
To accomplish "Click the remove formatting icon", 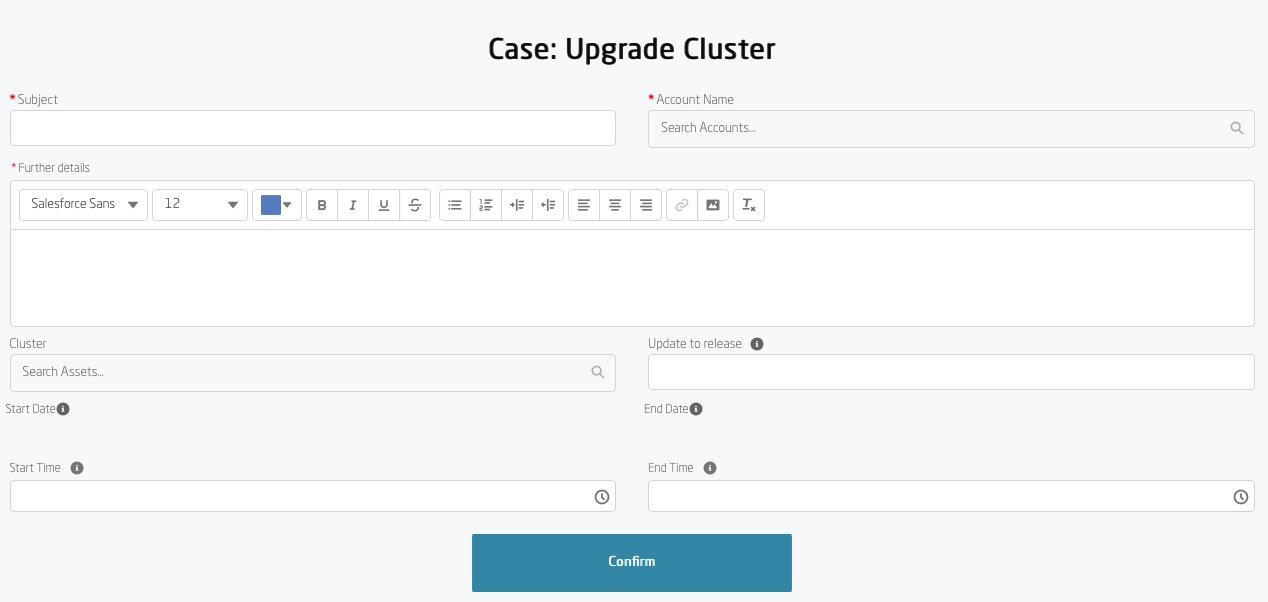I will (x=748, y=205).
